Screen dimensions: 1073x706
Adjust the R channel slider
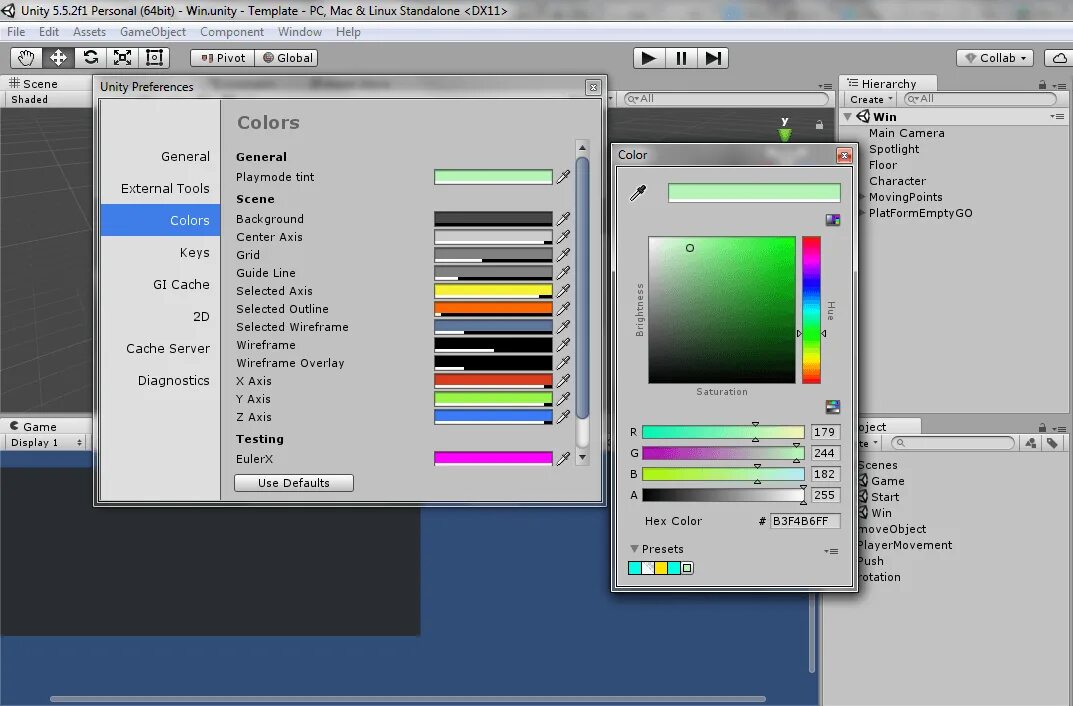723,432
